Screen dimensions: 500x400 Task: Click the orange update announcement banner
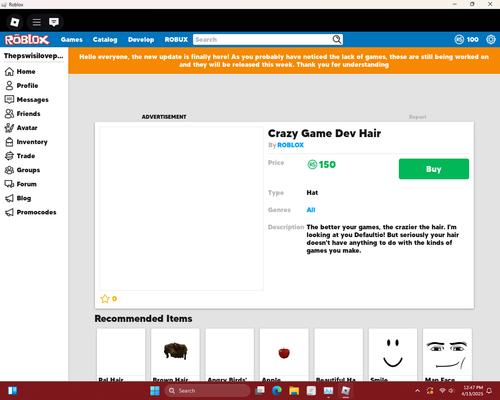[x=284, y=61]
